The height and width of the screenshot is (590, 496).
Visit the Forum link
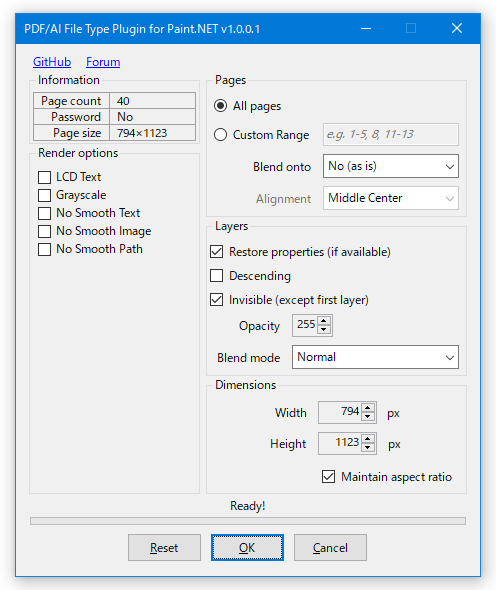point(103,62)
